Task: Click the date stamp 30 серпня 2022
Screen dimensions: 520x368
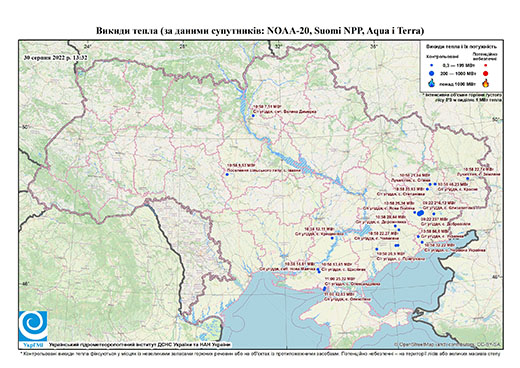Action: 55,57
